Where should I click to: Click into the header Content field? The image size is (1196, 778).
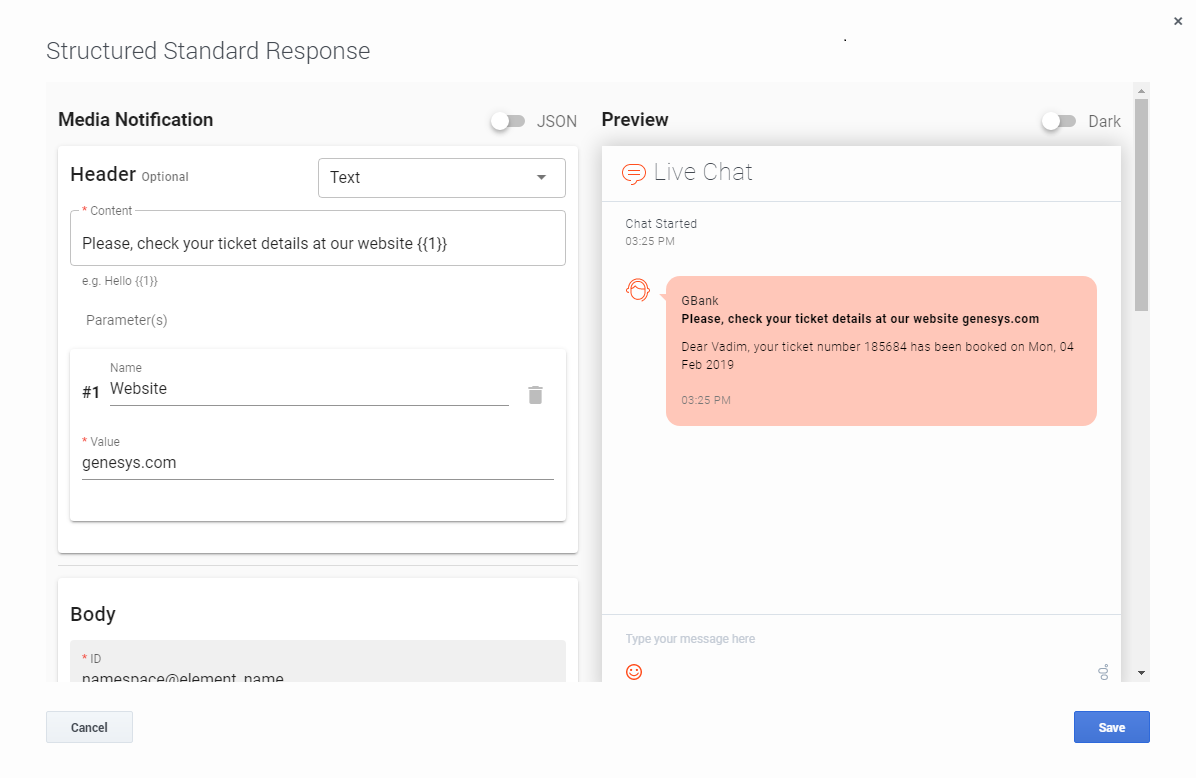[x=317, y=243]
